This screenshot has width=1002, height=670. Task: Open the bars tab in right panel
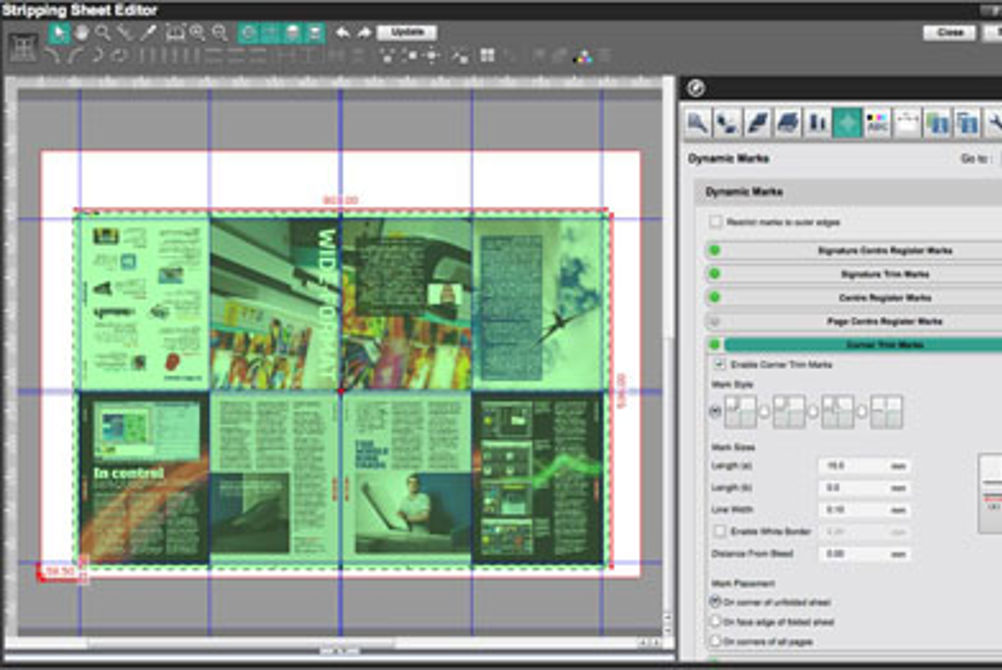[x=817, y=122]
